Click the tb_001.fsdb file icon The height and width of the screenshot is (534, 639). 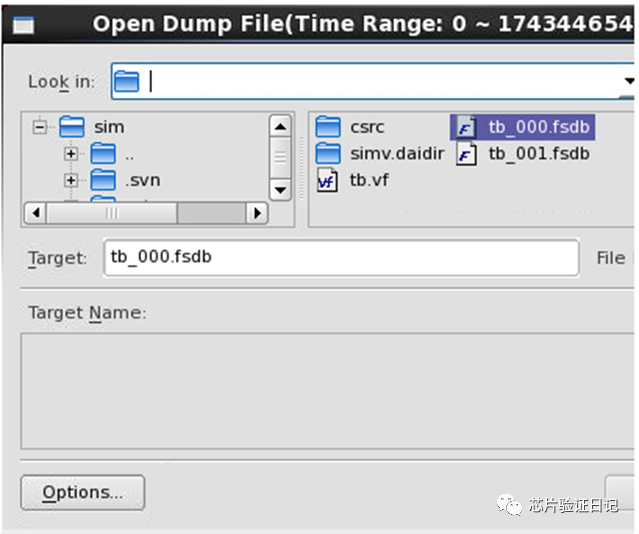[x=466, y=154]
